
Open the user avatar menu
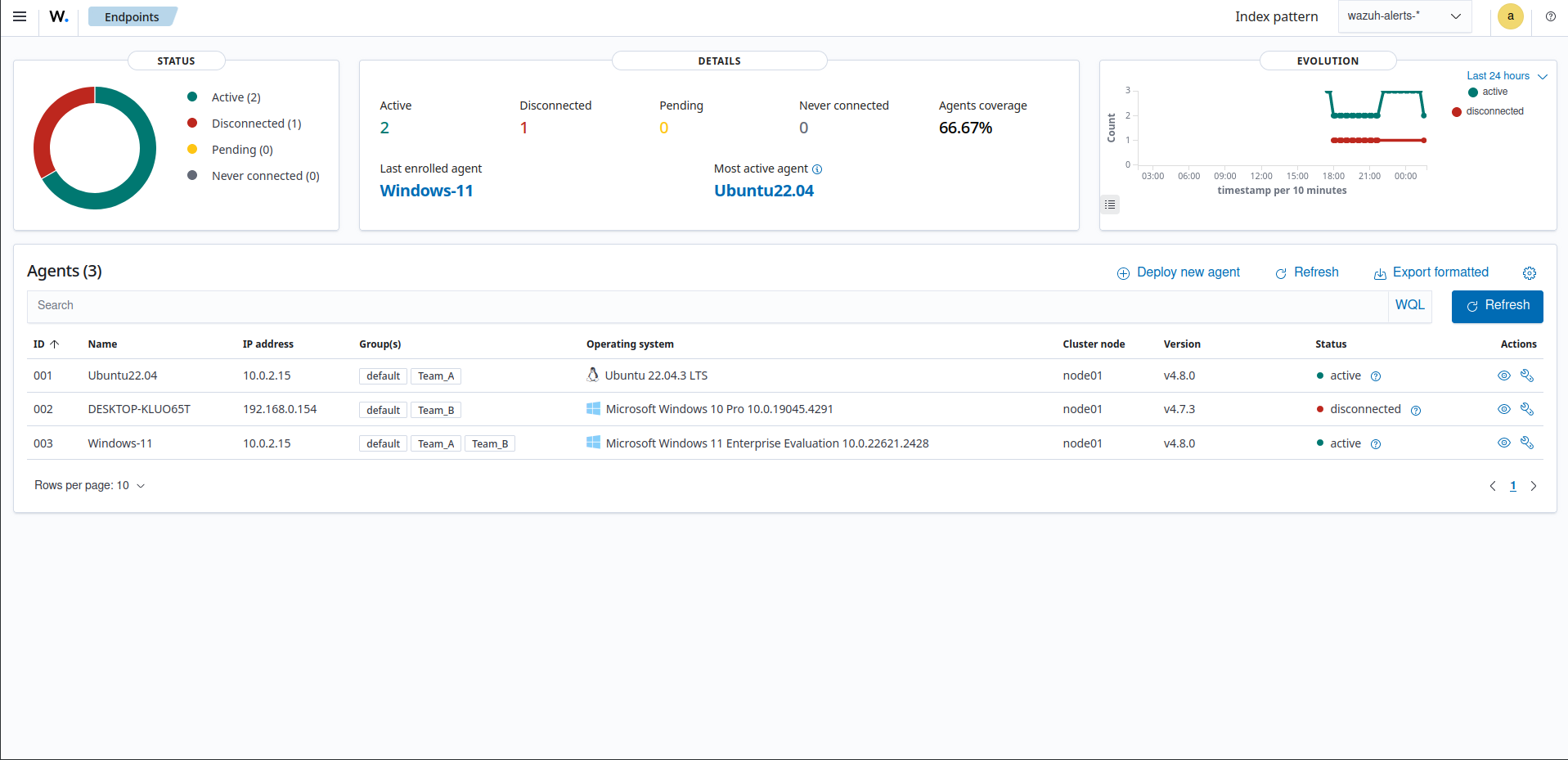click(x=1510, y=16)
